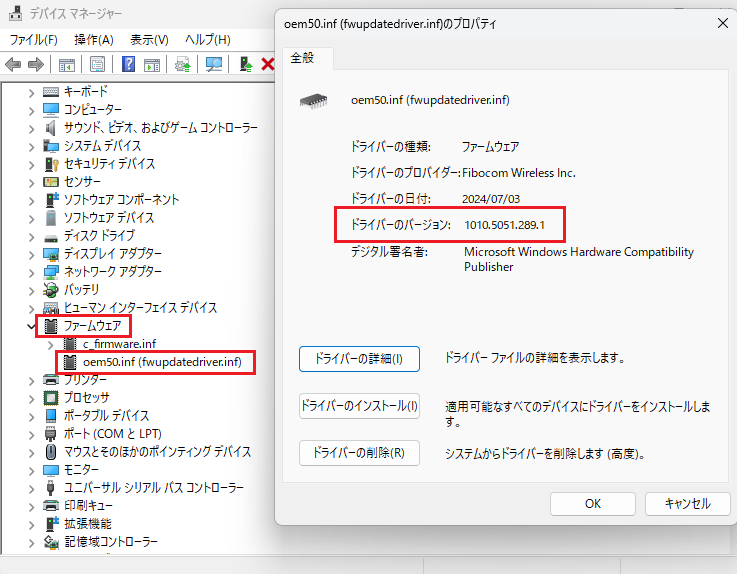Image resolution: width=737 pixels, height=574 pixels.
Task: Expand the c_firmware.inf node
Action: [x=51, y=345]
